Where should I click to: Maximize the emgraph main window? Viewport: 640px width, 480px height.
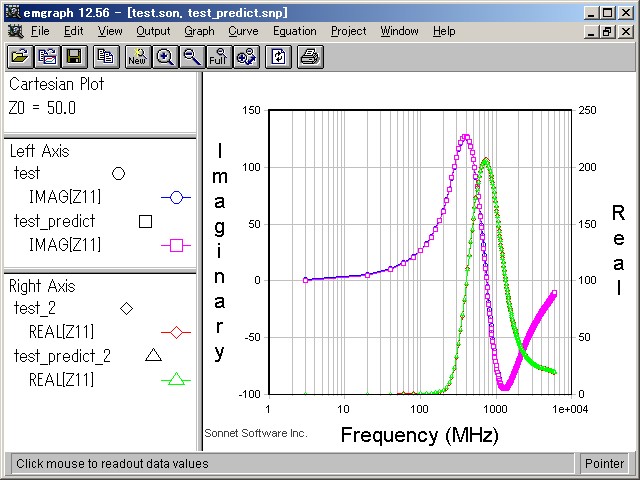(x=607, y=13)
